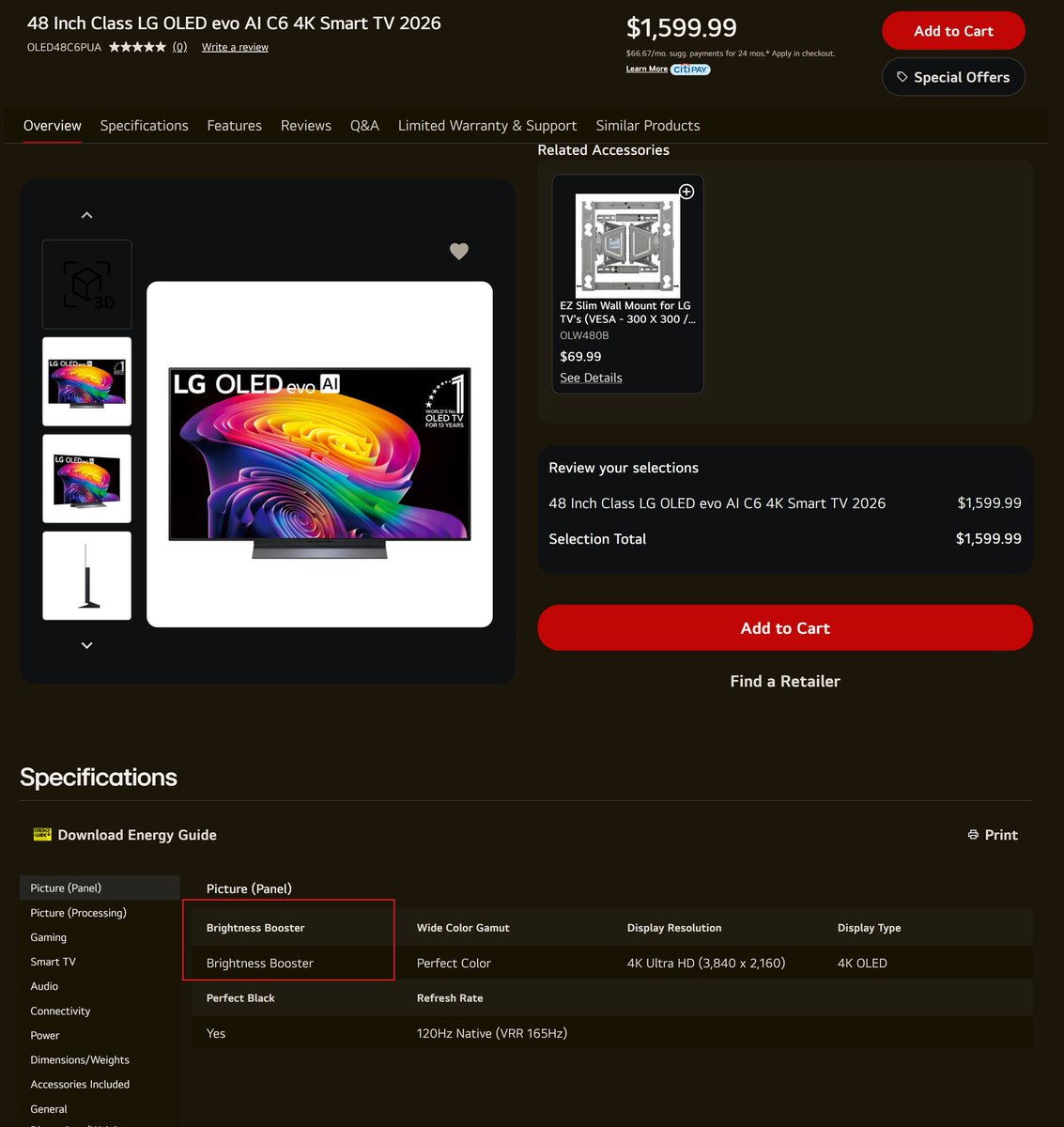This screenshot has width=1064, height=1127.
Task: Select Dimensions/Weights spec category
Action: [x=80, y=1059]
